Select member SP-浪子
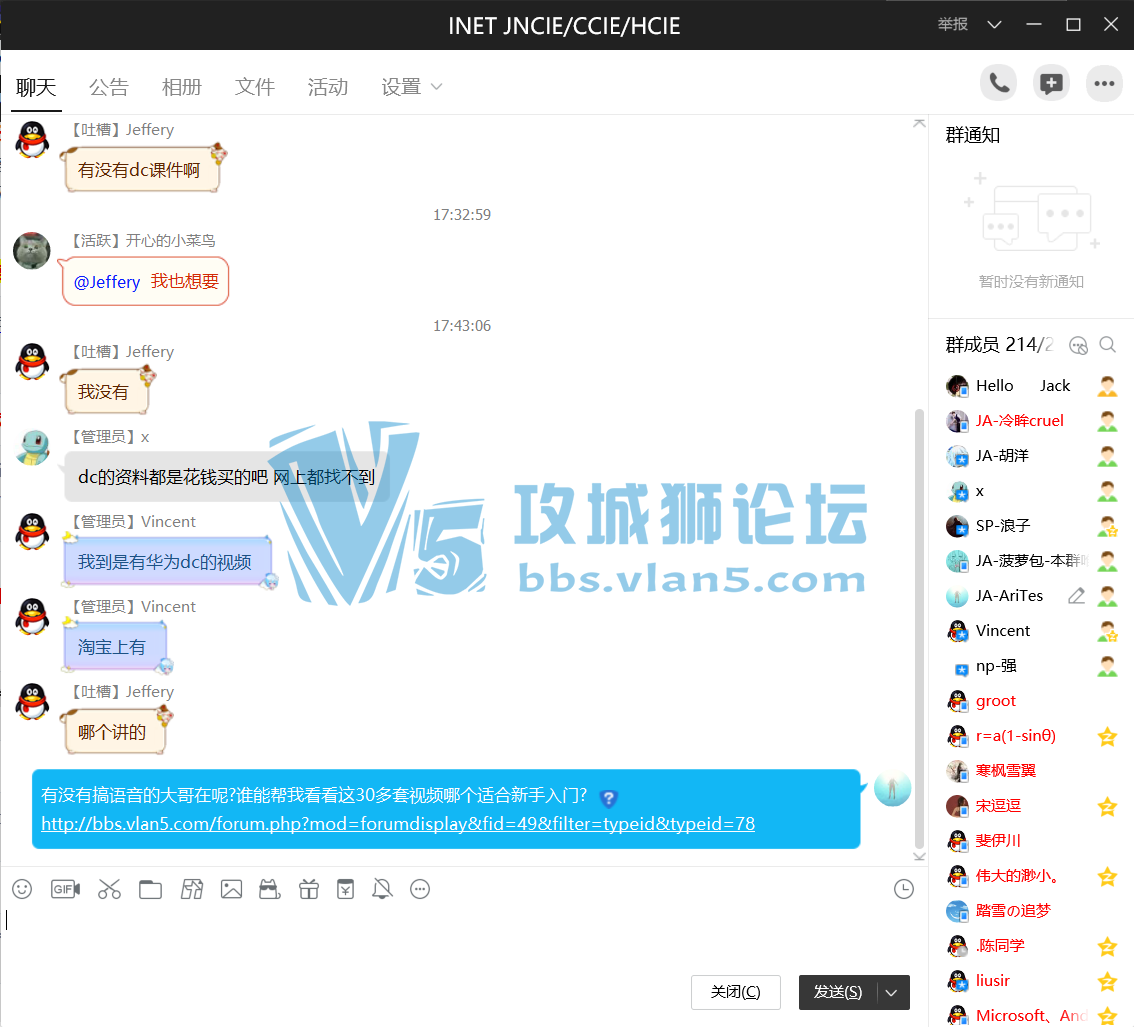Viewport: 1134px width, 1027px height. pyautogui.click(x=1031, y=526)
